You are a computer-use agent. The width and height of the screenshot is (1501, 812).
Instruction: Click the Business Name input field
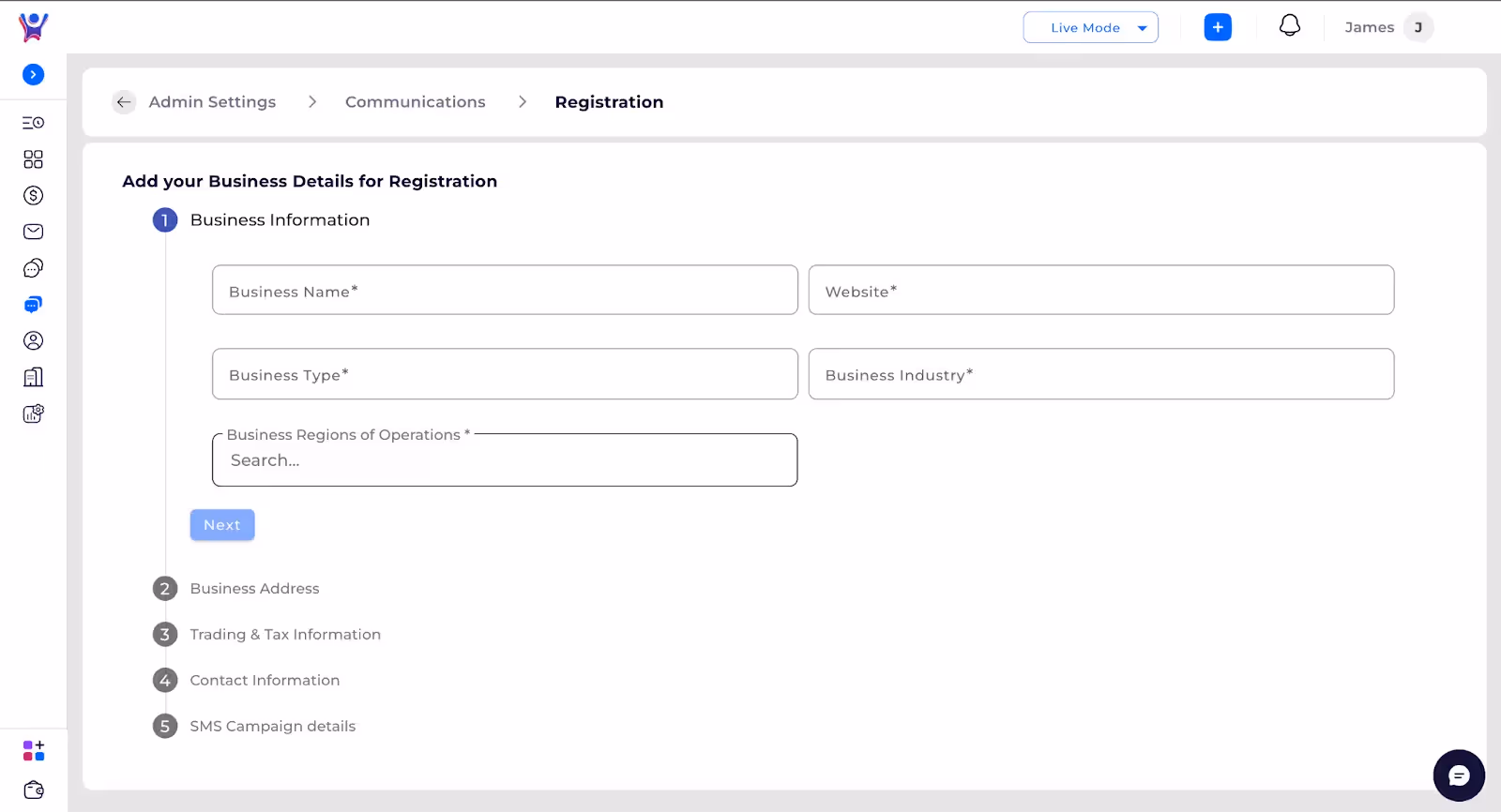(x=505, y=291)
